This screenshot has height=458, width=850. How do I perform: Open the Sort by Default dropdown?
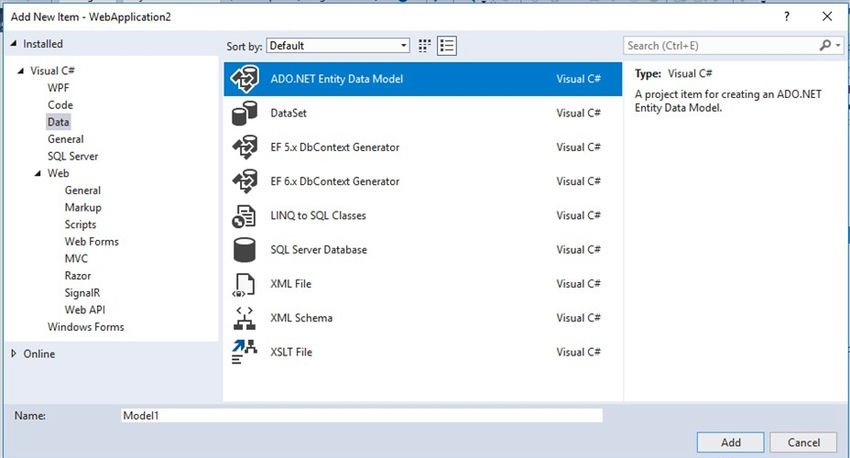click(338, 46)
